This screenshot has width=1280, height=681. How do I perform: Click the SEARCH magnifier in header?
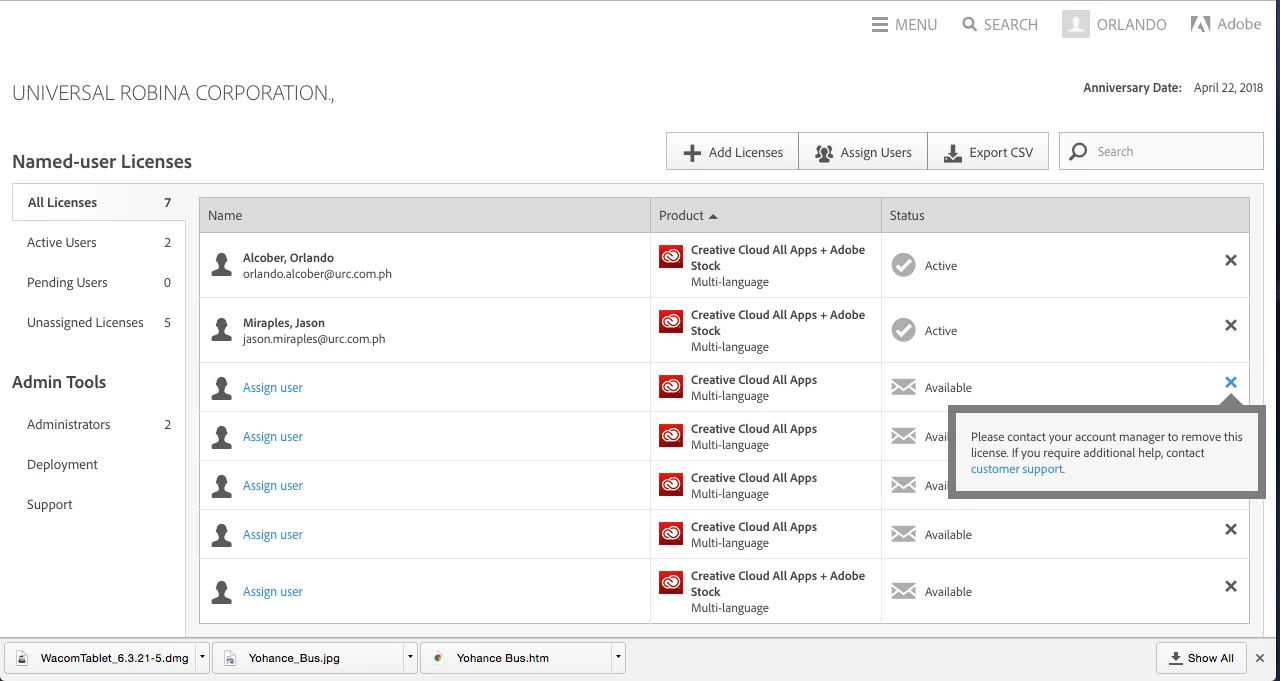pos(969,24)
